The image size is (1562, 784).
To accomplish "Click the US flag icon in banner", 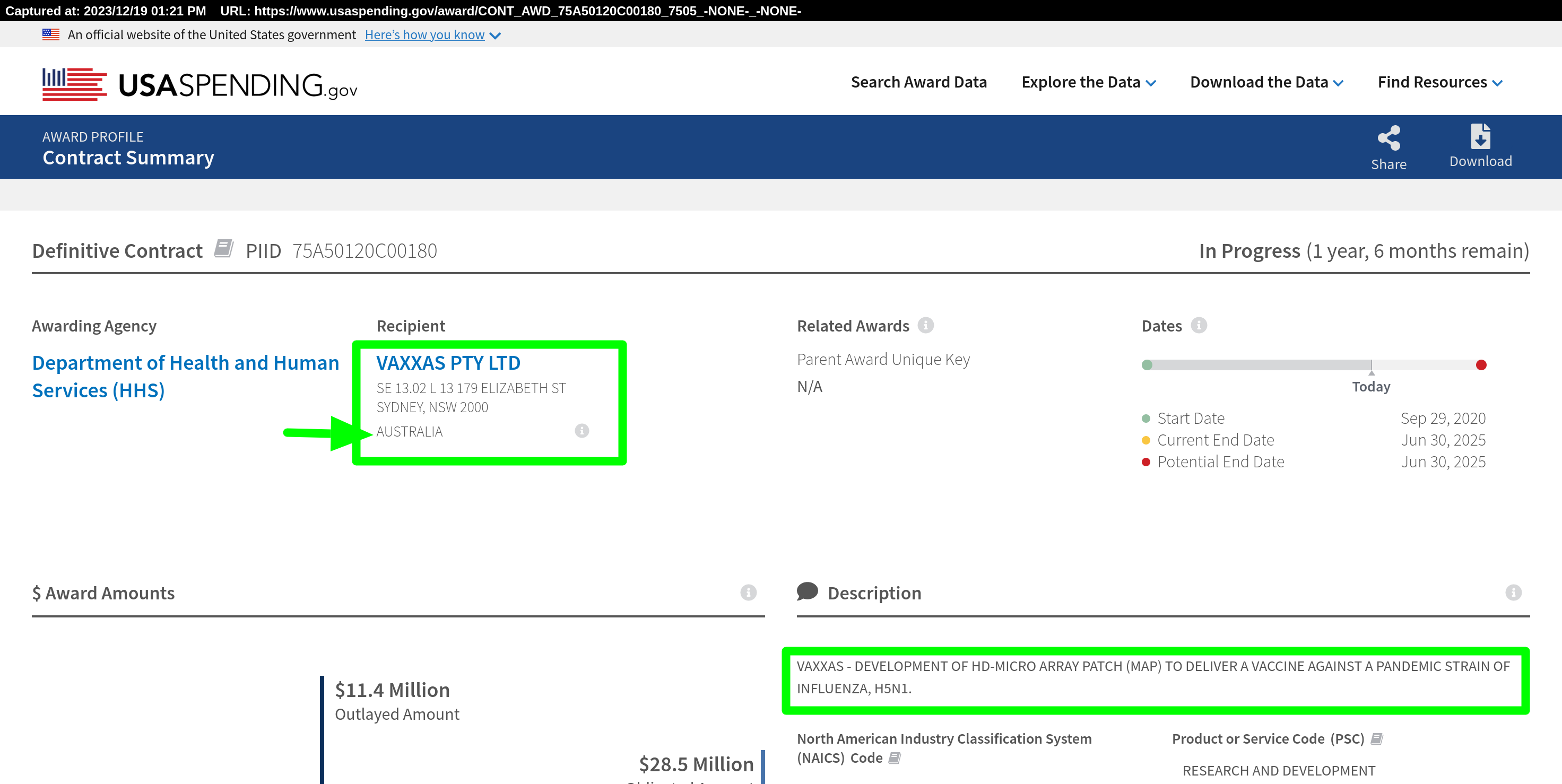I will click(51, 34).
